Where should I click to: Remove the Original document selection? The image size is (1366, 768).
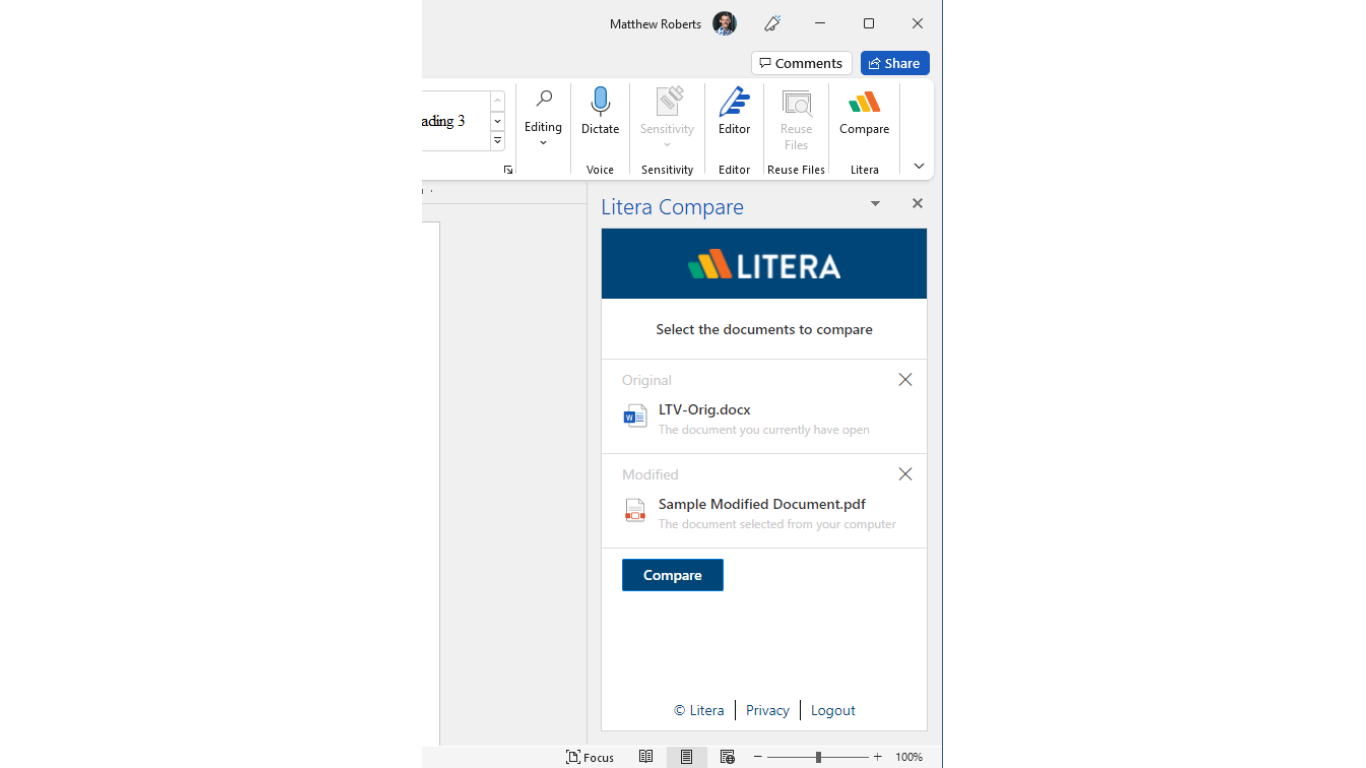point(905,380)
